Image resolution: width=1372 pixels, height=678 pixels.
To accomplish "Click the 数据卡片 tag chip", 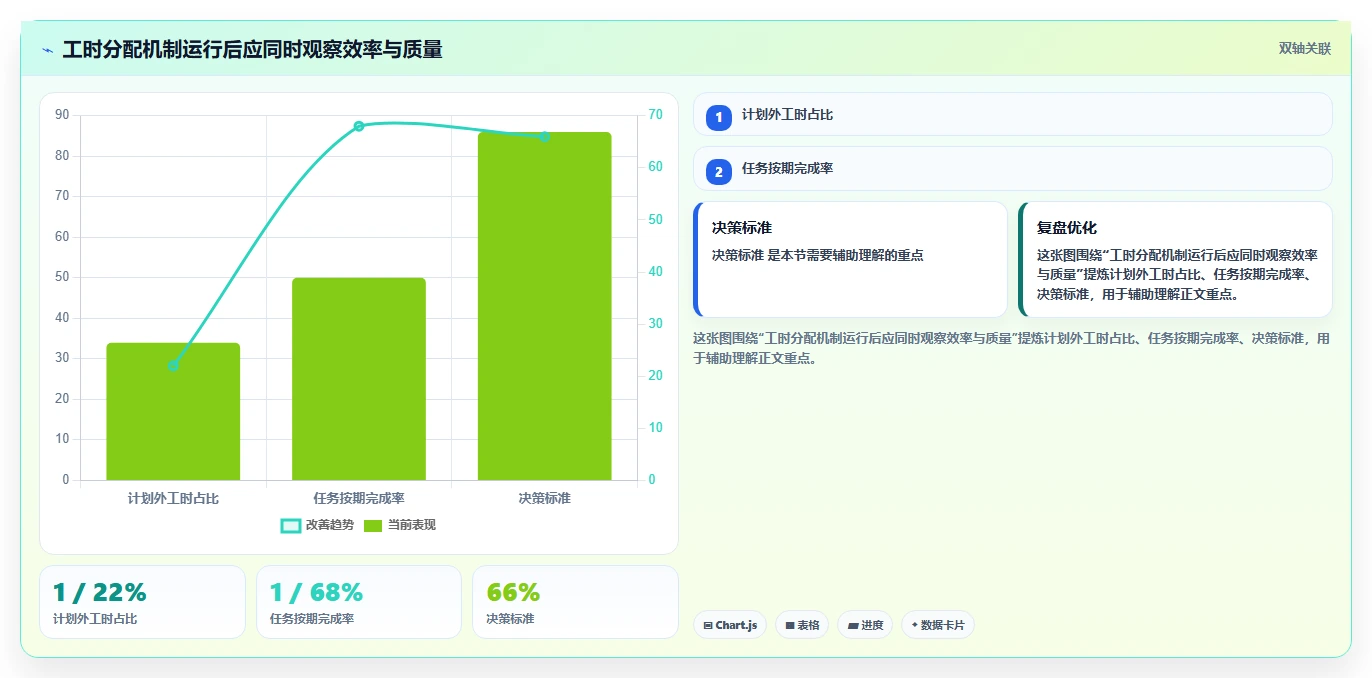I will click(938, 625).
